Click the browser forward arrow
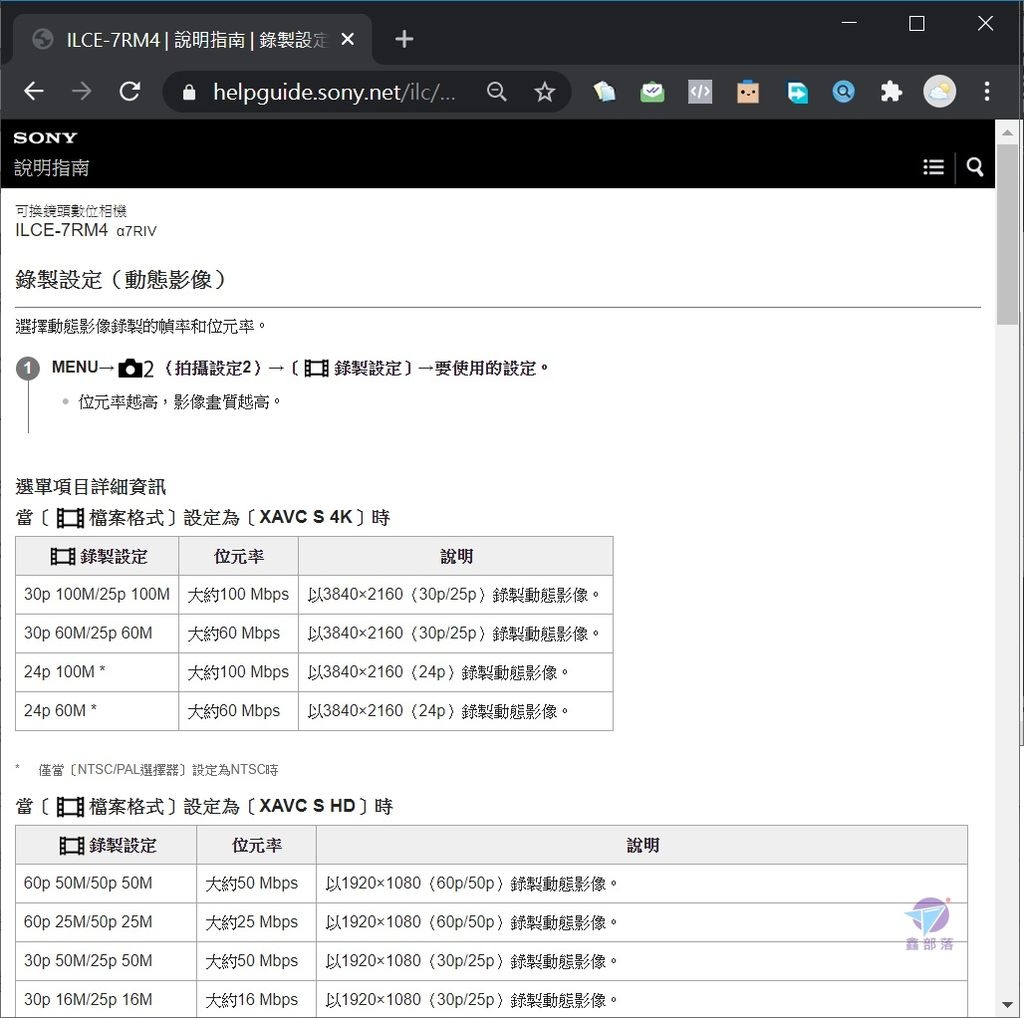 tap(82, 91)
